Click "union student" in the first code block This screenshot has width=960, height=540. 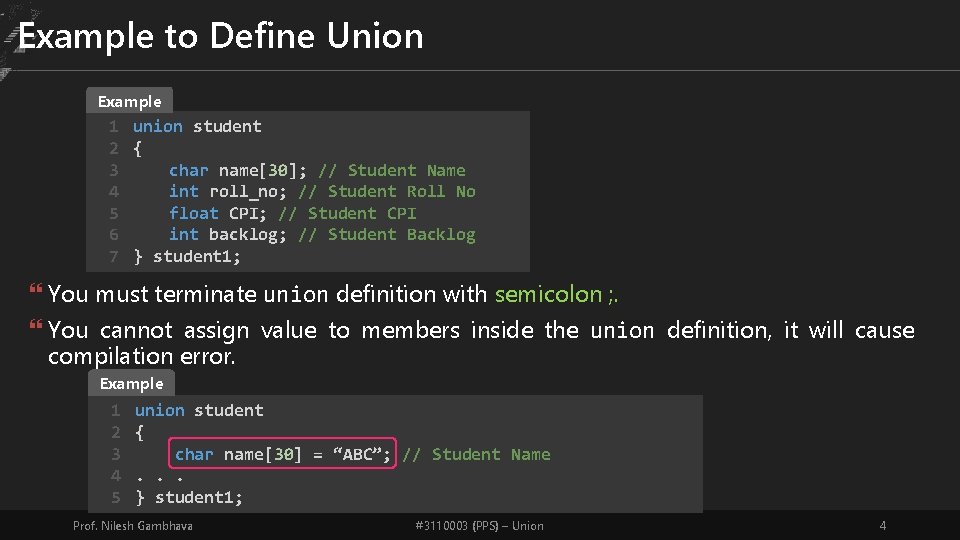point(197,127)
